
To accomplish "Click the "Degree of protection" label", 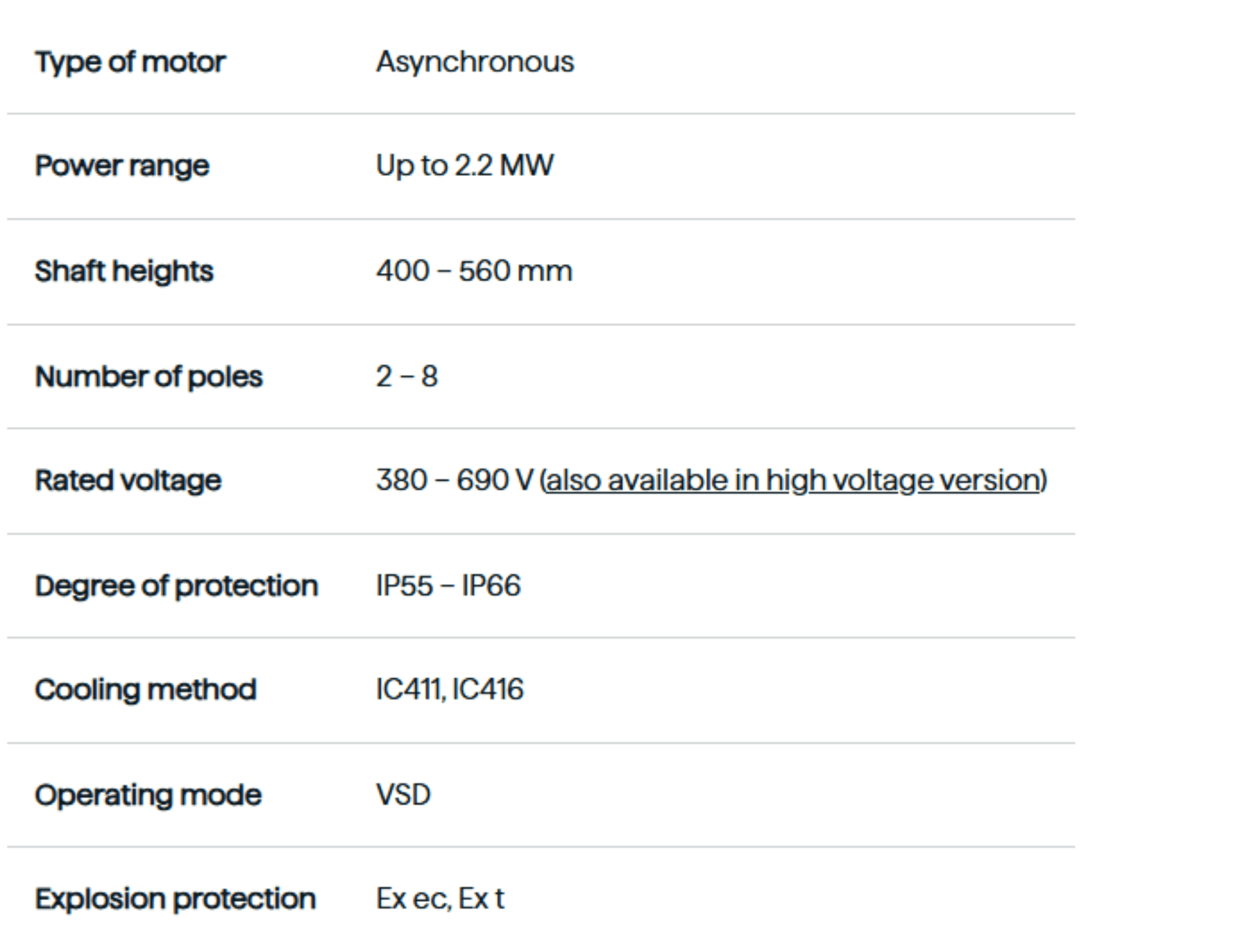I will point(177,586).
